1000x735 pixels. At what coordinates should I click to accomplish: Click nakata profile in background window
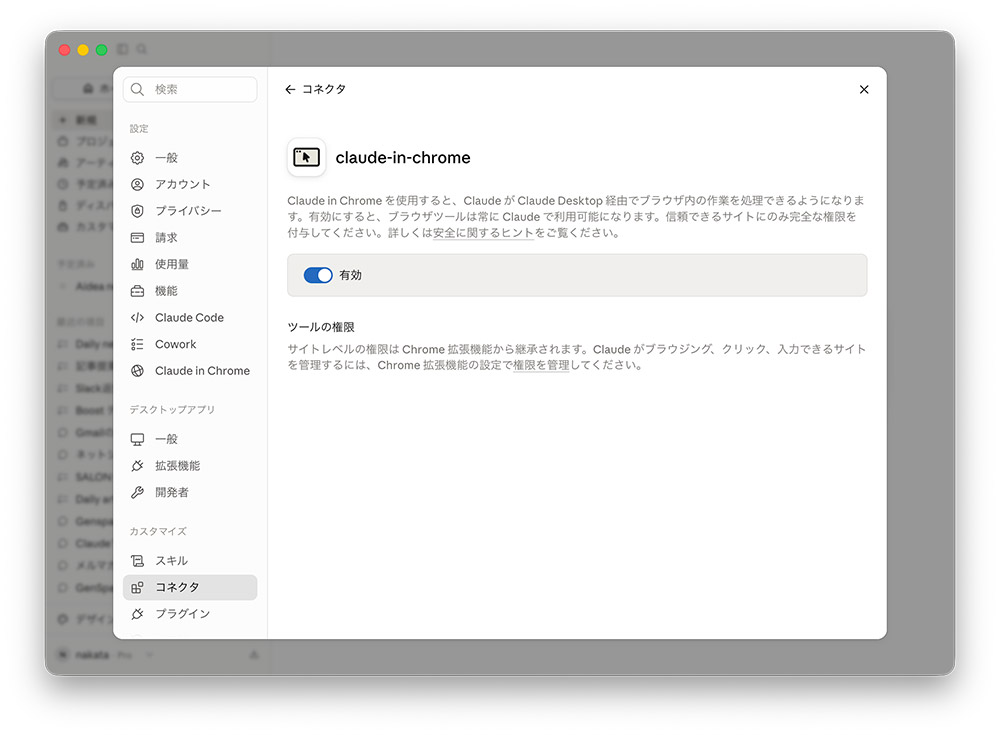tap(92, 655)
